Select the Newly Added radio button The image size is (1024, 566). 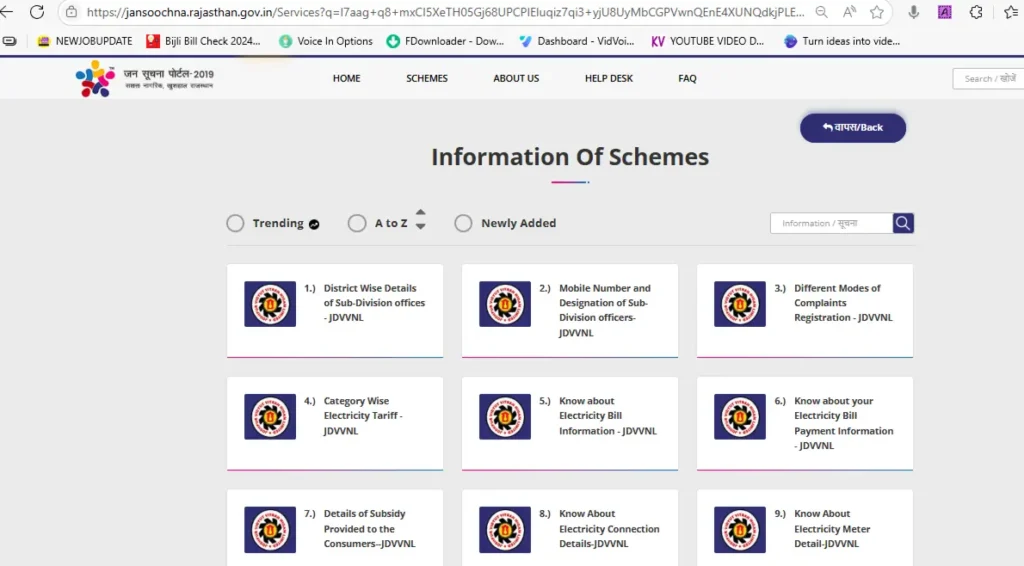(463, 223)
